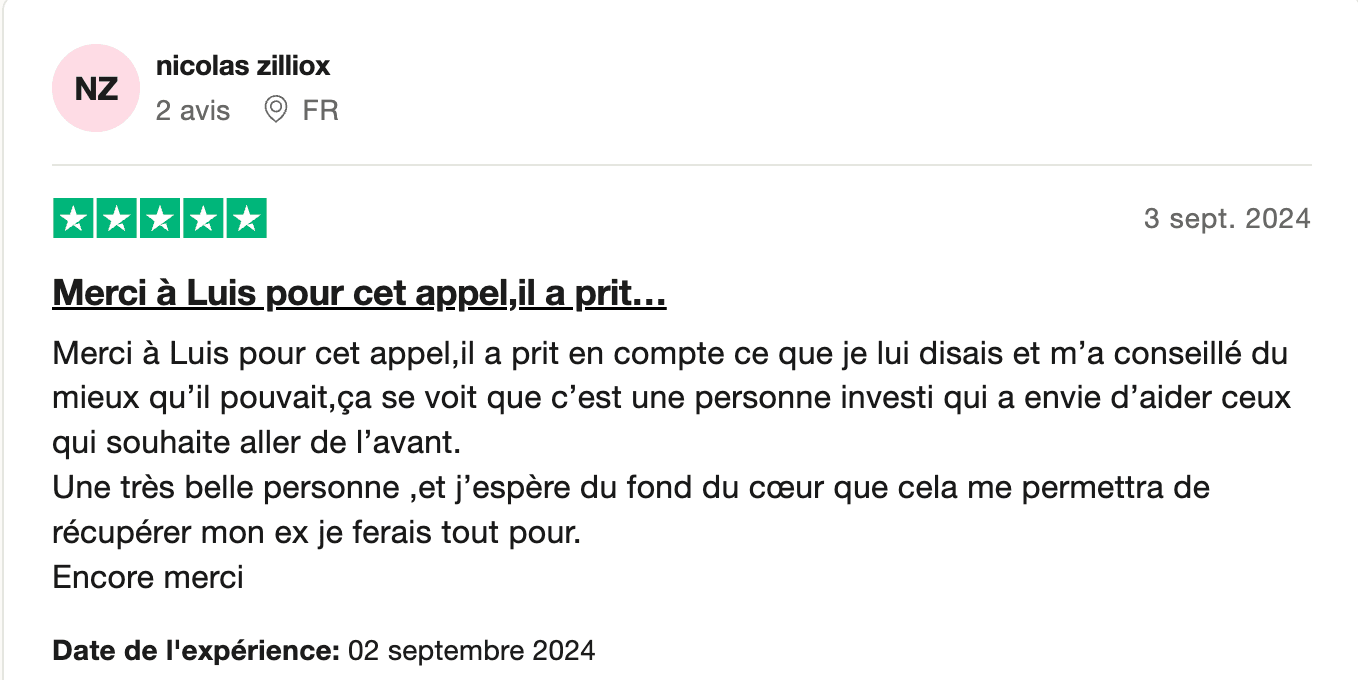Select the FR country label
The image size is (1358, 680).
320,110
